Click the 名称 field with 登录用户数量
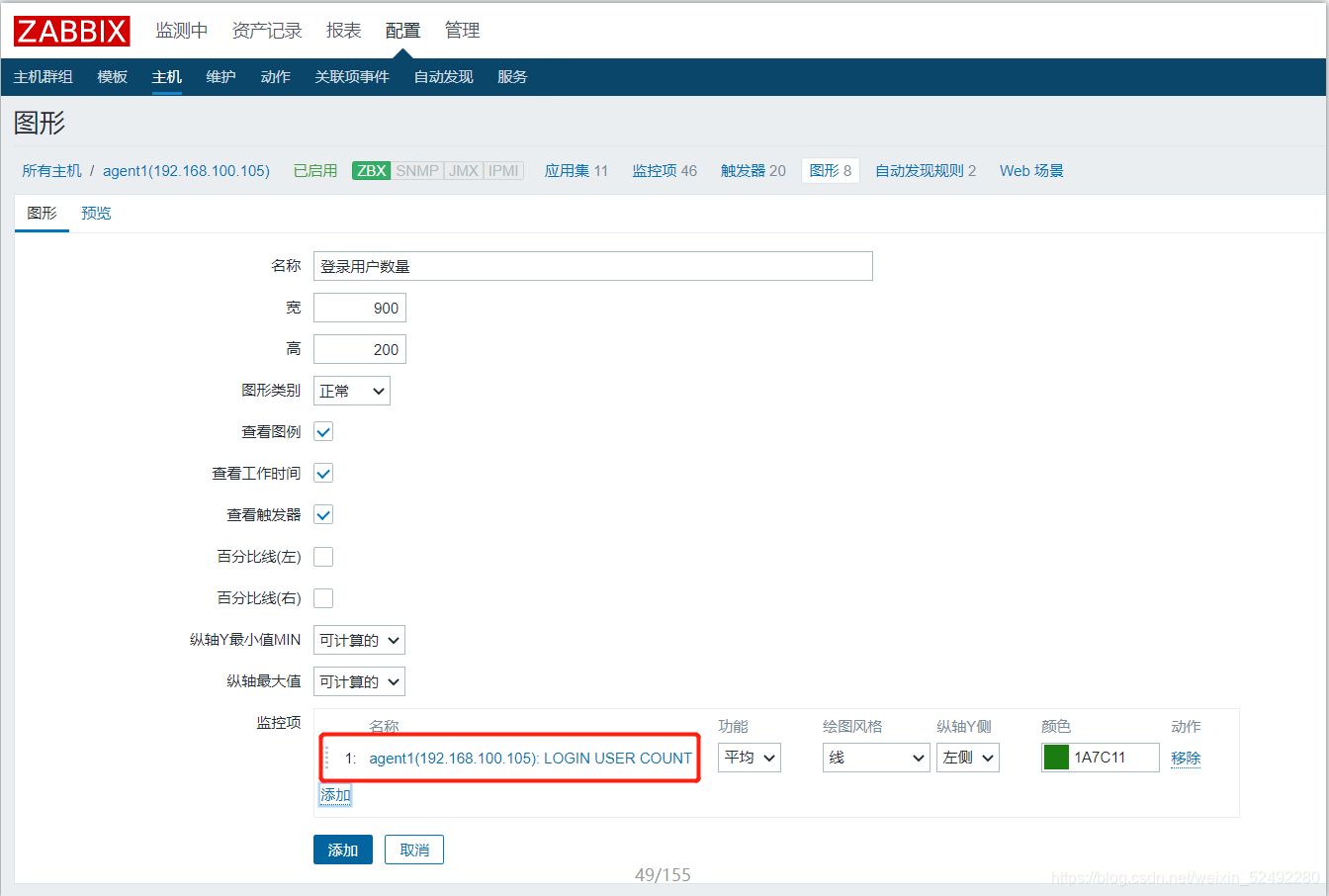The width and height of the screenshot is (1329, 896). click(x=593, y=266)
